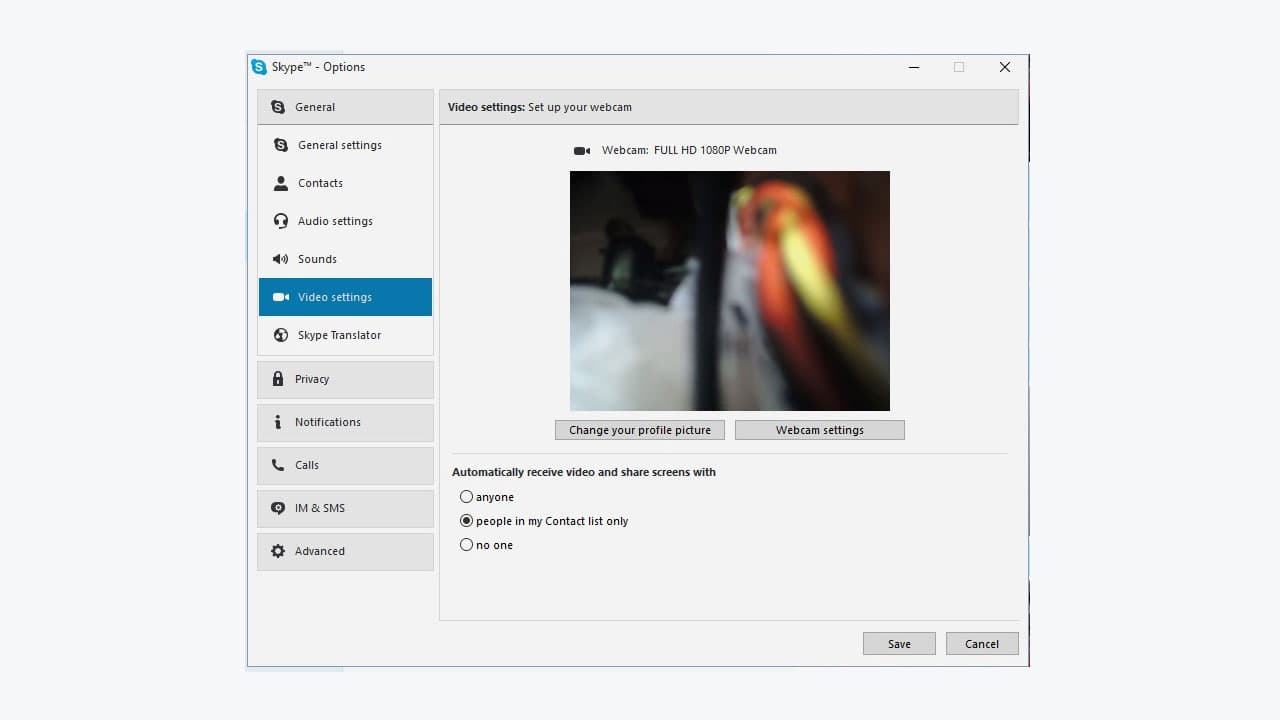Screen dimensions: 1280x720
Task: Click the Notifications info icon
Action: tap(278, 422)
